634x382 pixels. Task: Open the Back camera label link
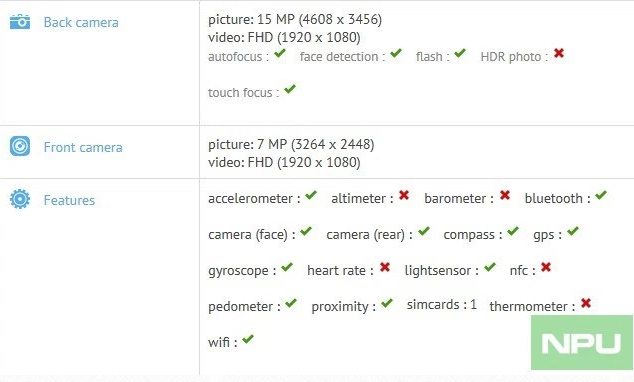pos(81,22)
